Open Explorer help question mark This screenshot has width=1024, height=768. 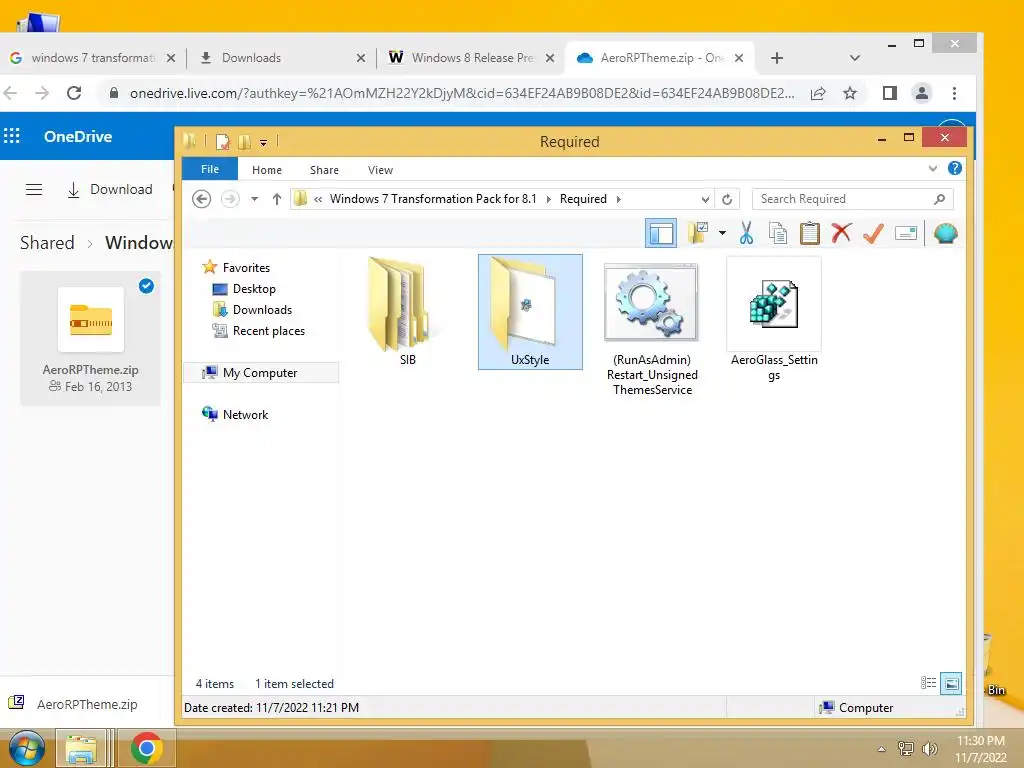click(954, 168)
